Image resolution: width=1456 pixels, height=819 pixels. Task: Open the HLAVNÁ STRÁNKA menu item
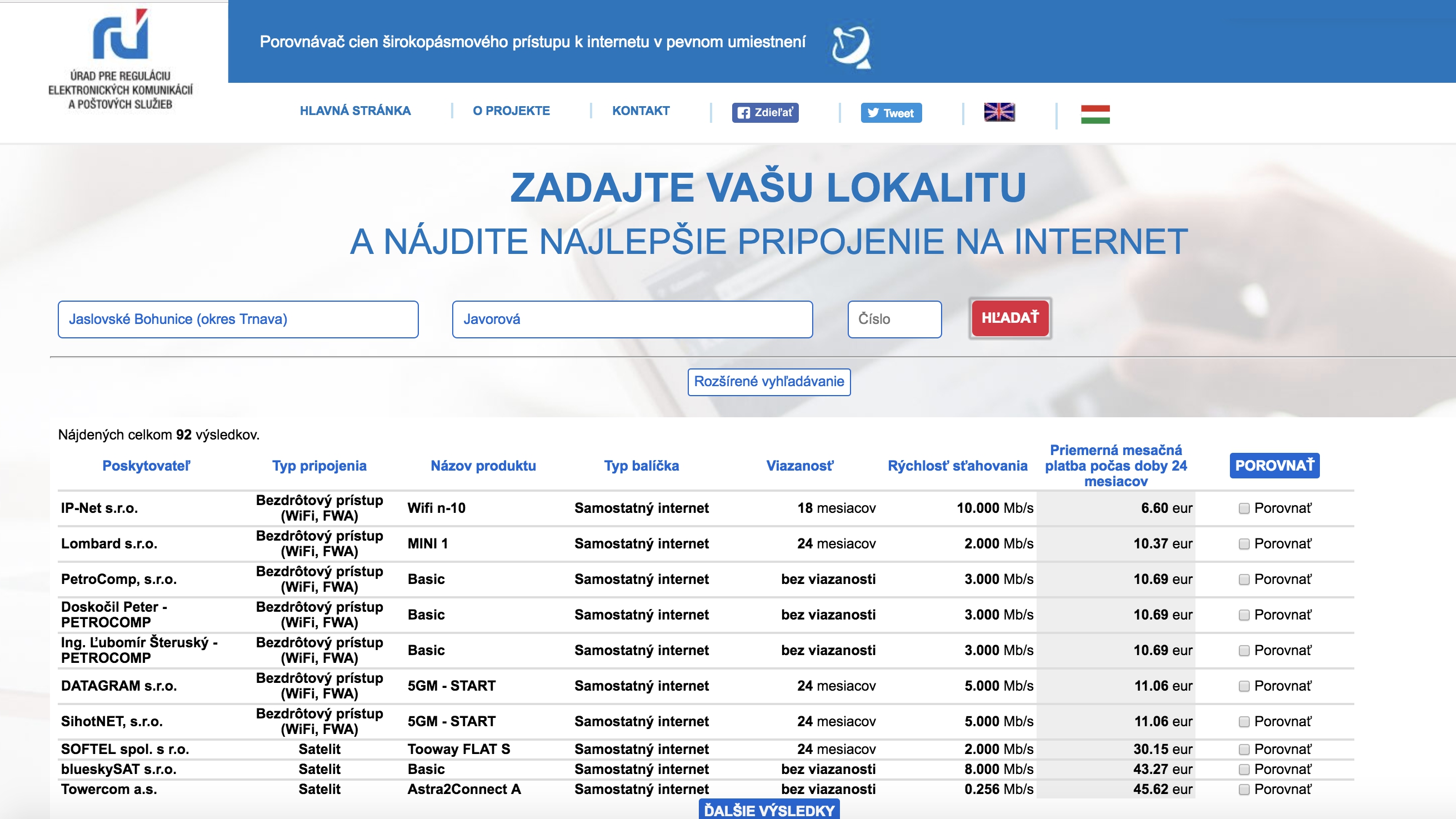(355, 111)
